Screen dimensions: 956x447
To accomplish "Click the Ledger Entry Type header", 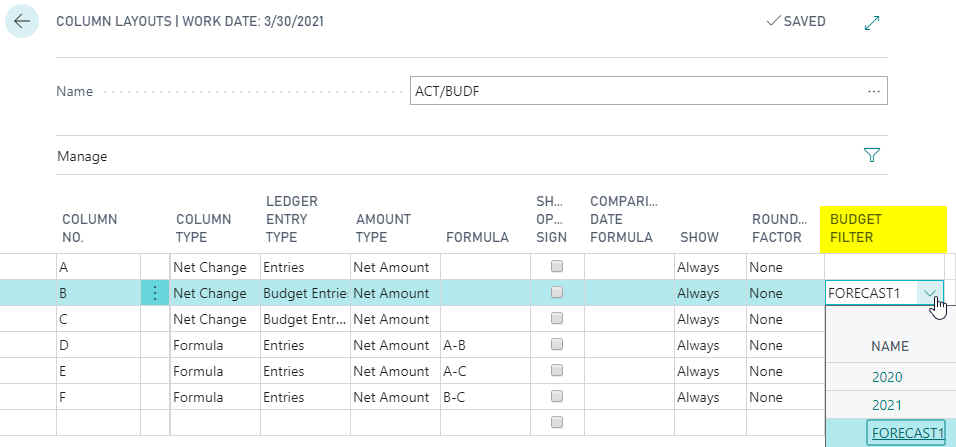I will tap(293, 219).
